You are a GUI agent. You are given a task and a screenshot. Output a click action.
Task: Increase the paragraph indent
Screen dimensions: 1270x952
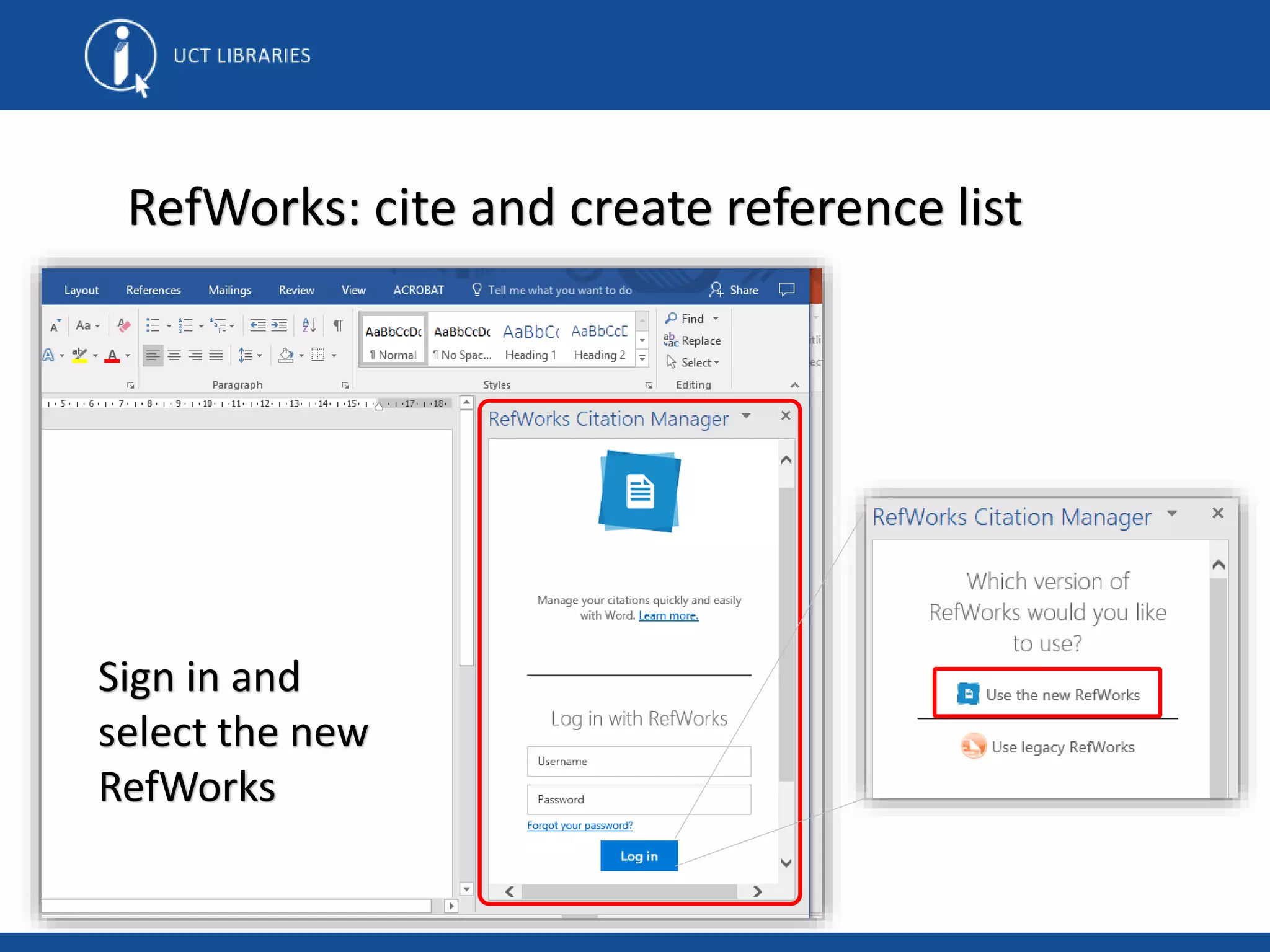pyautogui.click(x=279, y=325)
